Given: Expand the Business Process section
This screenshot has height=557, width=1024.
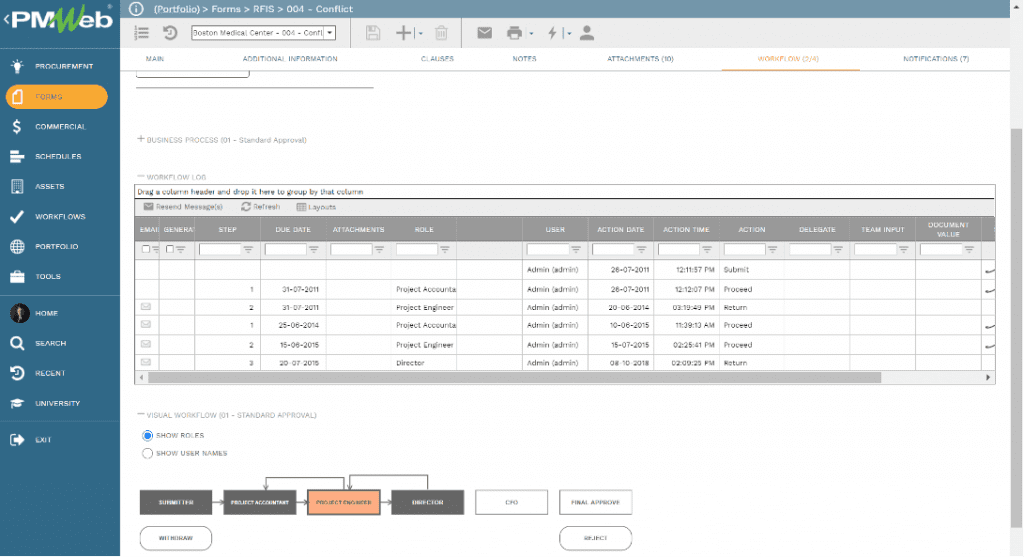Looking at the screenshot, I should [140, 139].
